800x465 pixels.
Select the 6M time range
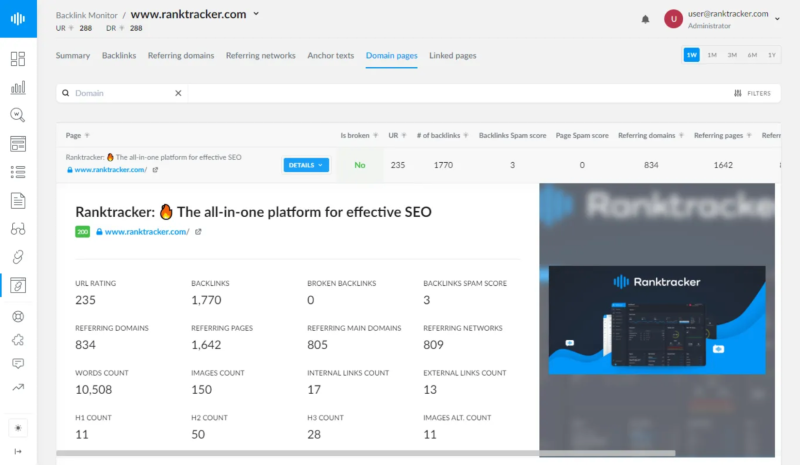[752, 55]
